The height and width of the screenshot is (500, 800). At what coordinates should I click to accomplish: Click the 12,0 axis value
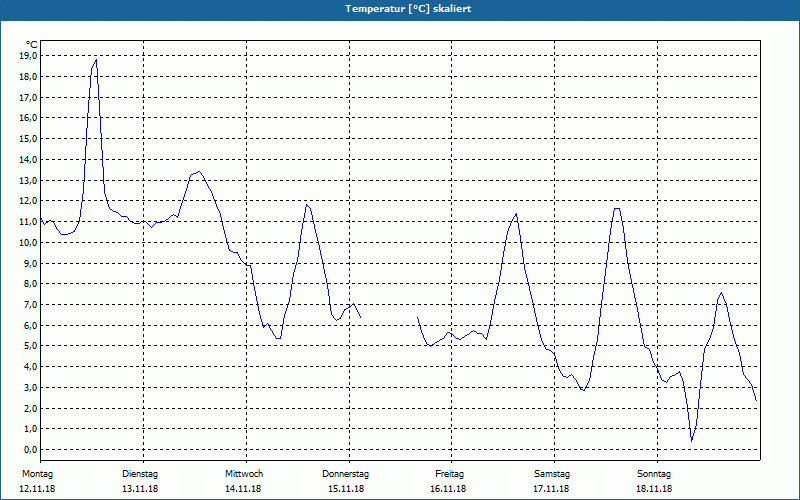coord(28,201)
